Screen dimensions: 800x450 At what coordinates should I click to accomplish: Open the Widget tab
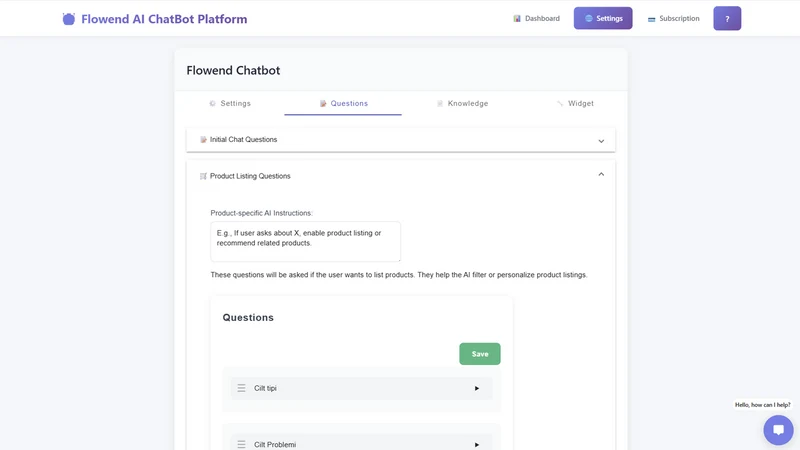tap(574, 103)
